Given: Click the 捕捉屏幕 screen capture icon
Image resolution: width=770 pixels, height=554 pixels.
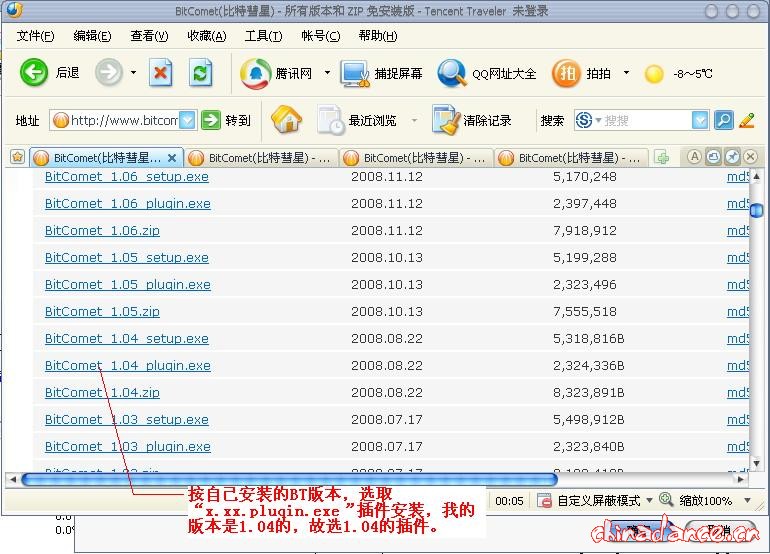Looking at the screenshot, I should (x=355, y=73).
